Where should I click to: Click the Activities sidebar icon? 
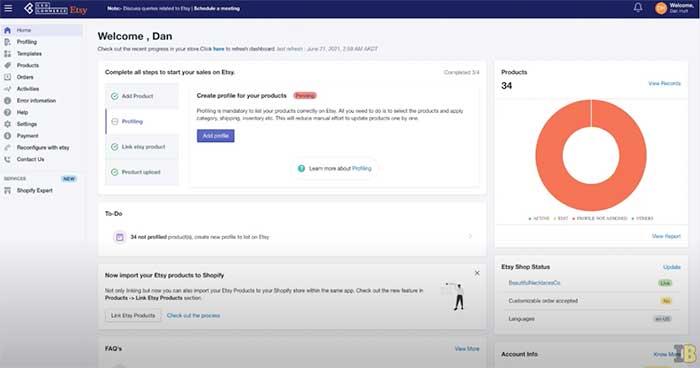[7, 89]
